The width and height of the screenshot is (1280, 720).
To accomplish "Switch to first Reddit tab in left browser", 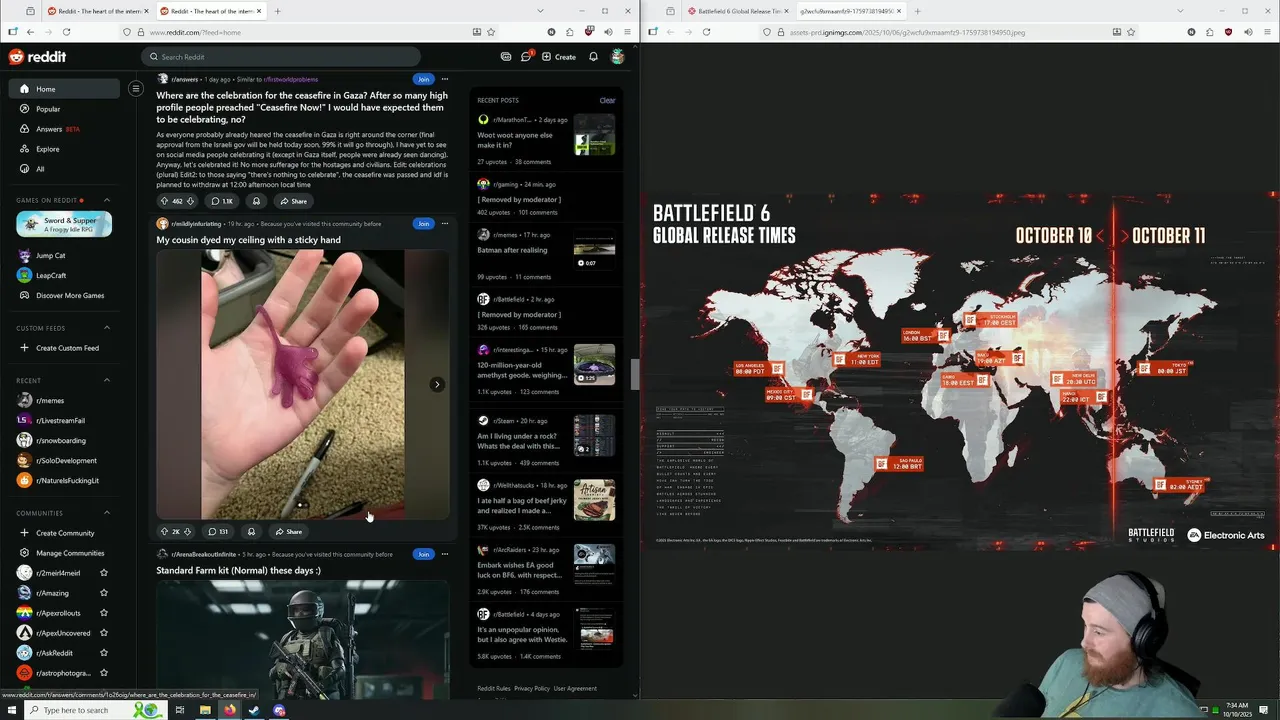I will pyautogui.click(x=96, y=11).
